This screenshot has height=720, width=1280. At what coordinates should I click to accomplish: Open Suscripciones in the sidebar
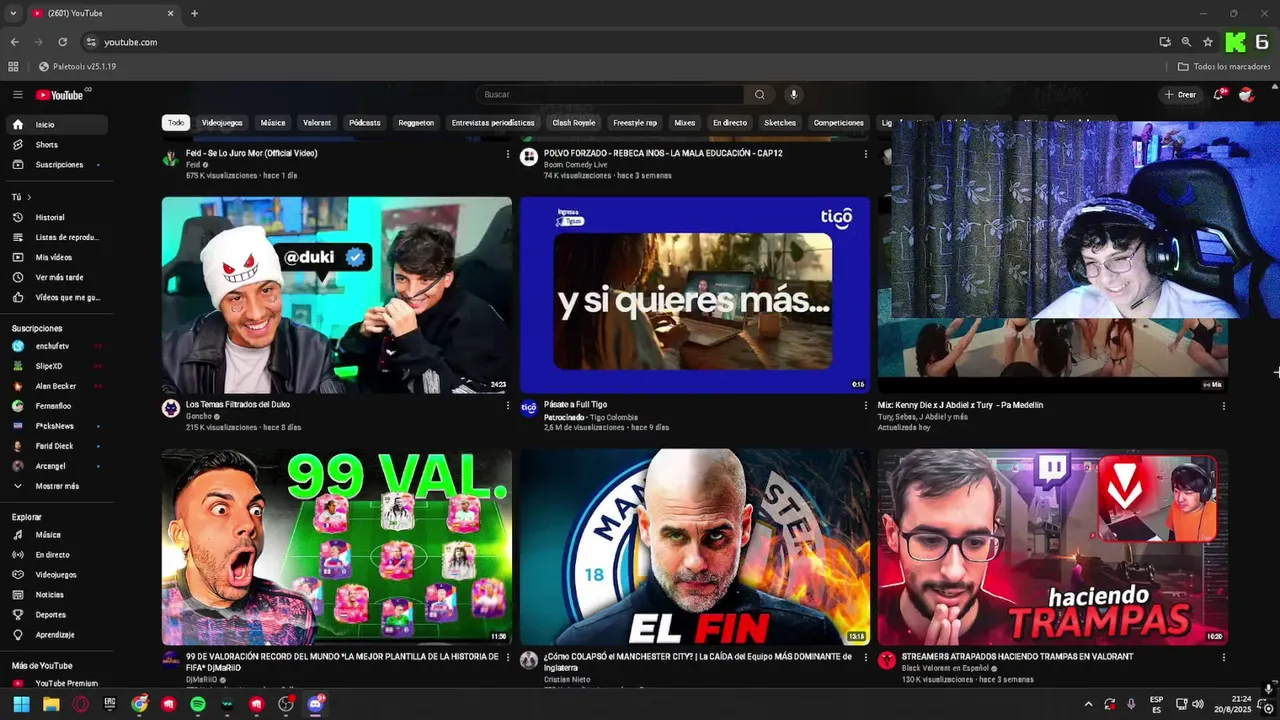[x=57, y=165]
